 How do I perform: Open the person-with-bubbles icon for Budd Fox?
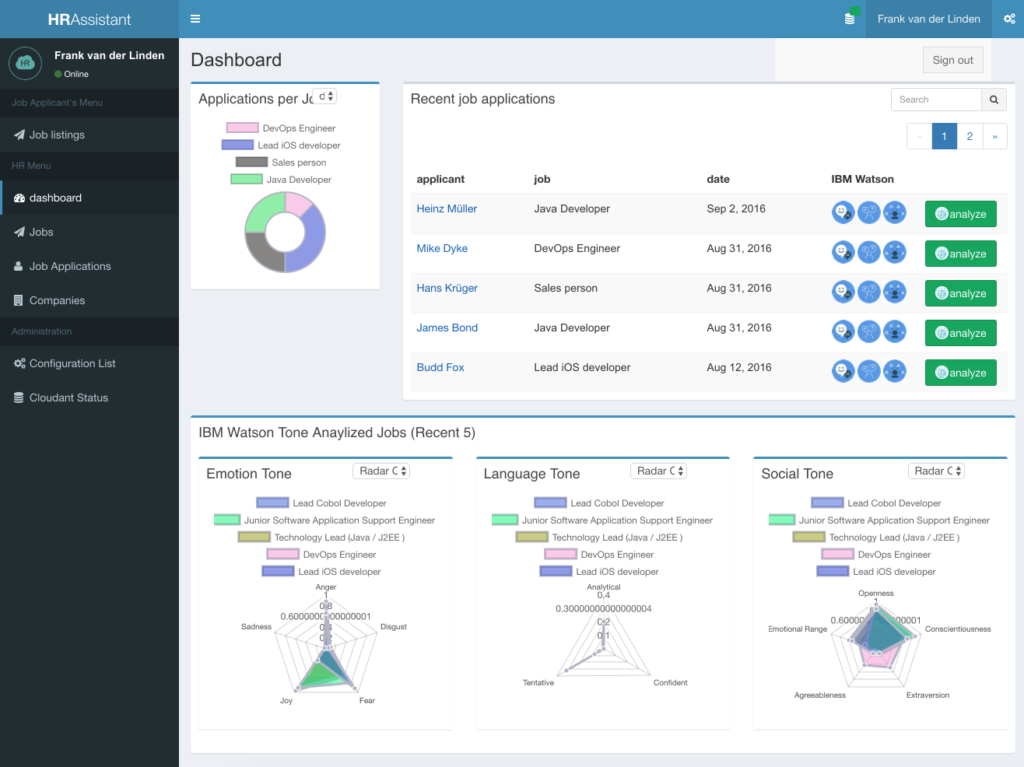pyautogui.click(x=869, y=371)
